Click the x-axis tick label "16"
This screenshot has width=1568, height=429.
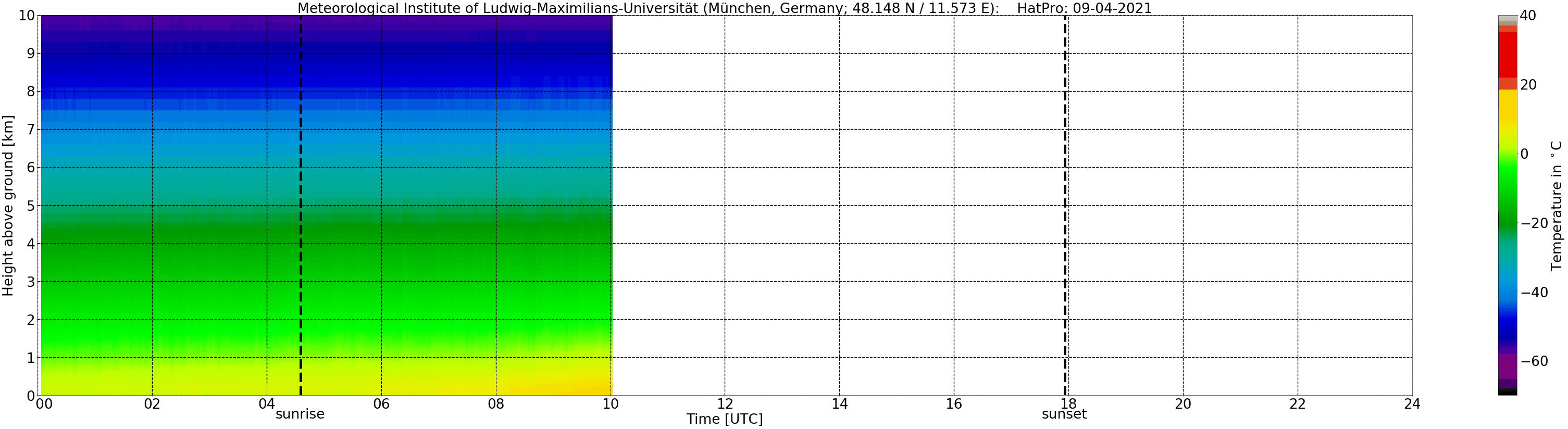(x=954, y=403)
